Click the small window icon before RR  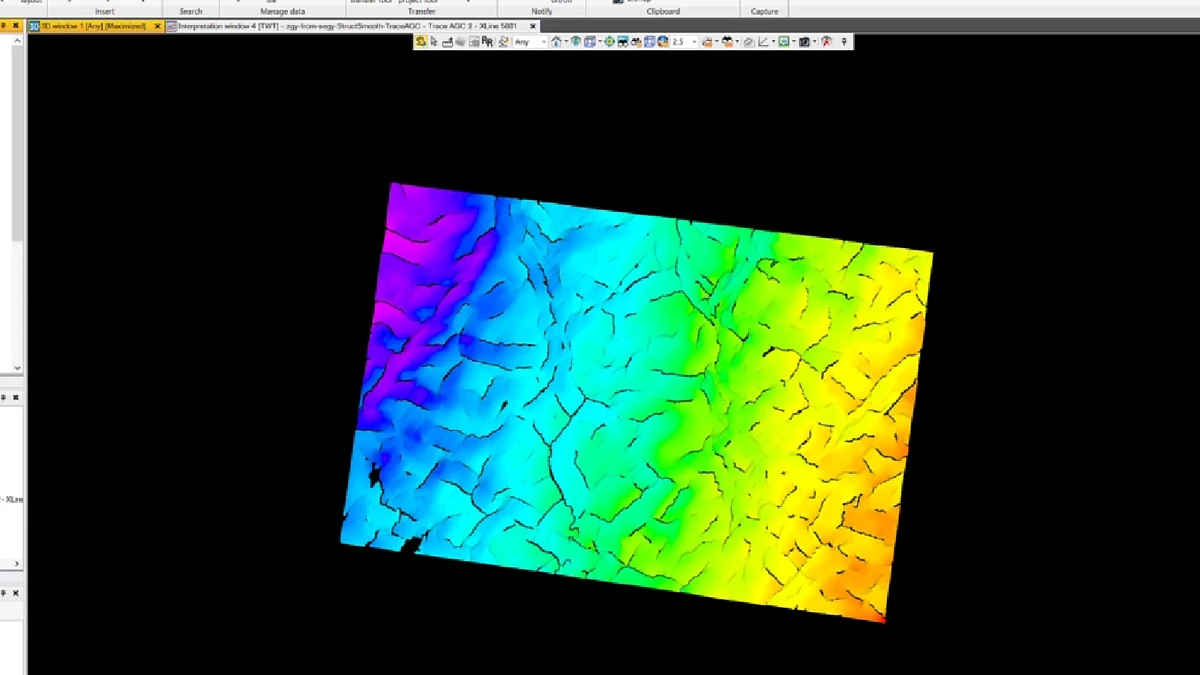click(474, 42)
